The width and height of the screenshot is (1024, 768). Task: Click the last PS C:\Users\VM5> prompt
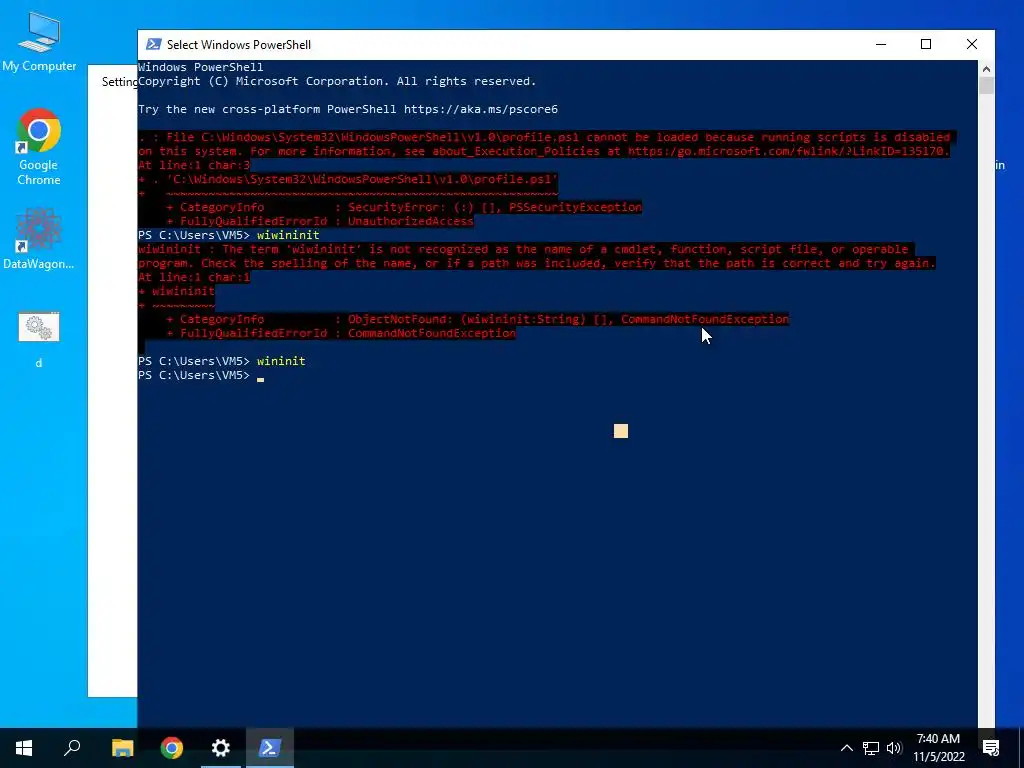(194, 375)
